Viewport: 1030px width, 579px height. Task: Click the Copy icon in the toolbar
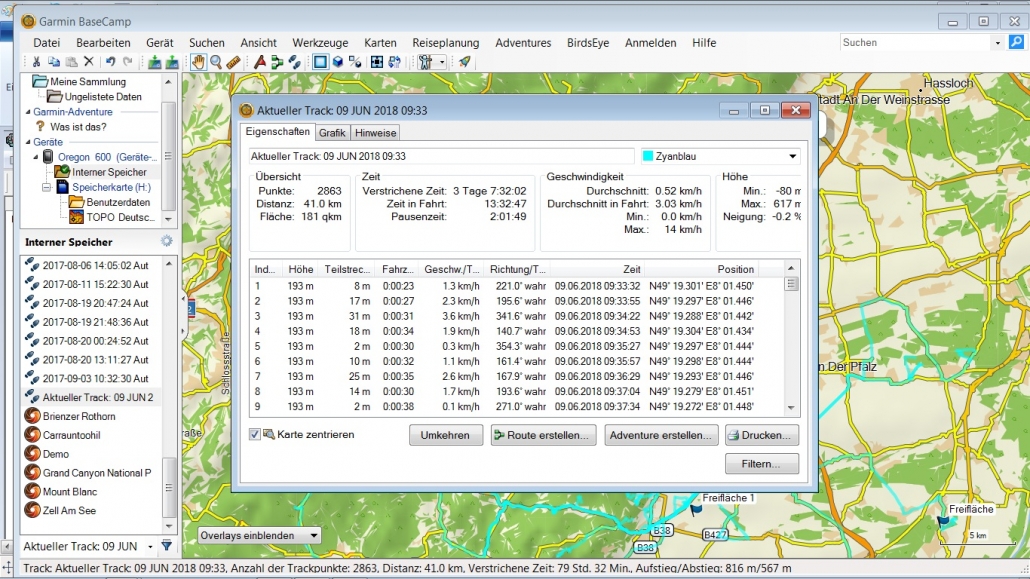[x=54, y=62]
